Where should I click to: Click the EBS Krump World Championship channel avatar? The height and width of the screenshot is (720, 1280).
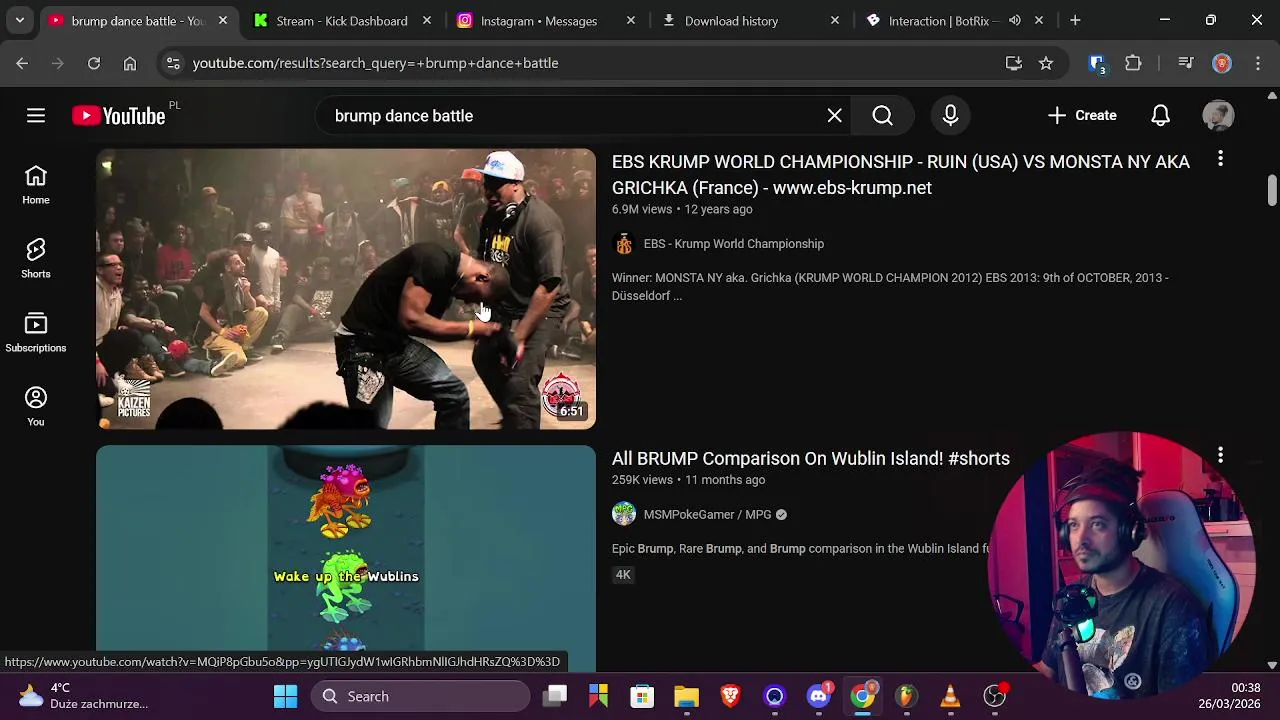624,244
